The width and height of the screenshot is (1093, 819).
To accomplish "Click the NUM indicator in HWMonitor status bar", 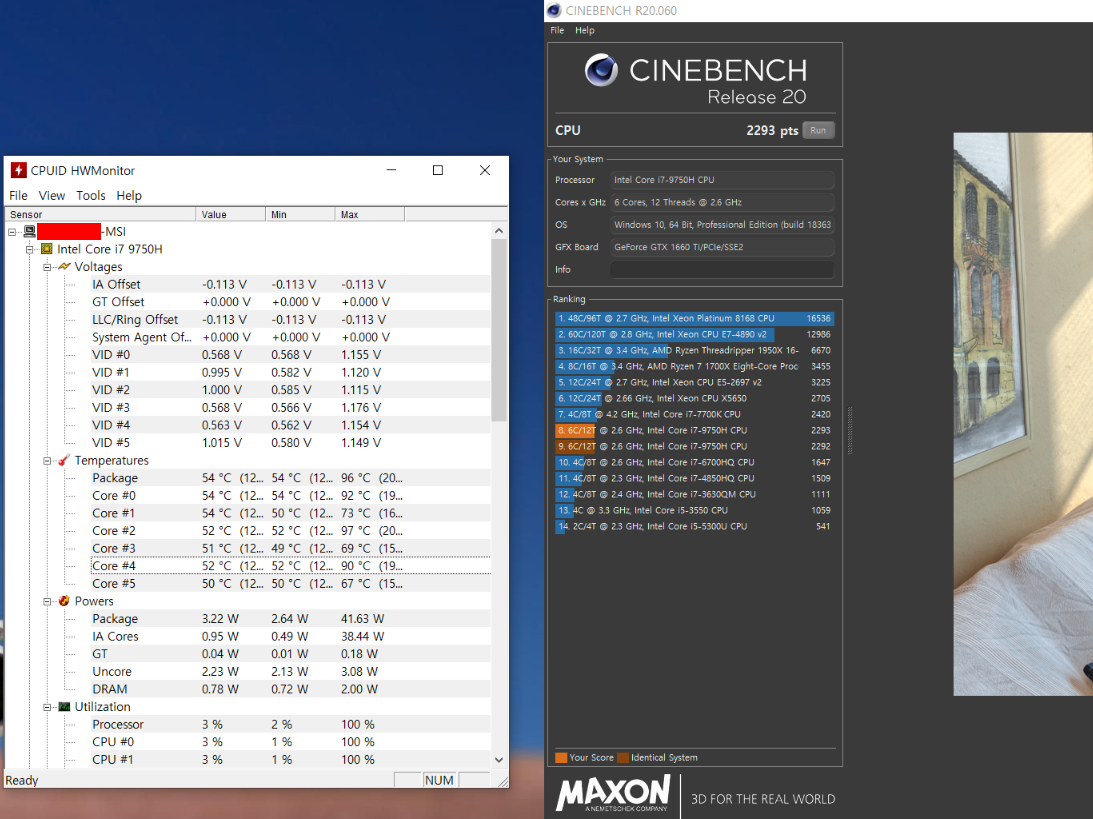I will tap(439, 780).
